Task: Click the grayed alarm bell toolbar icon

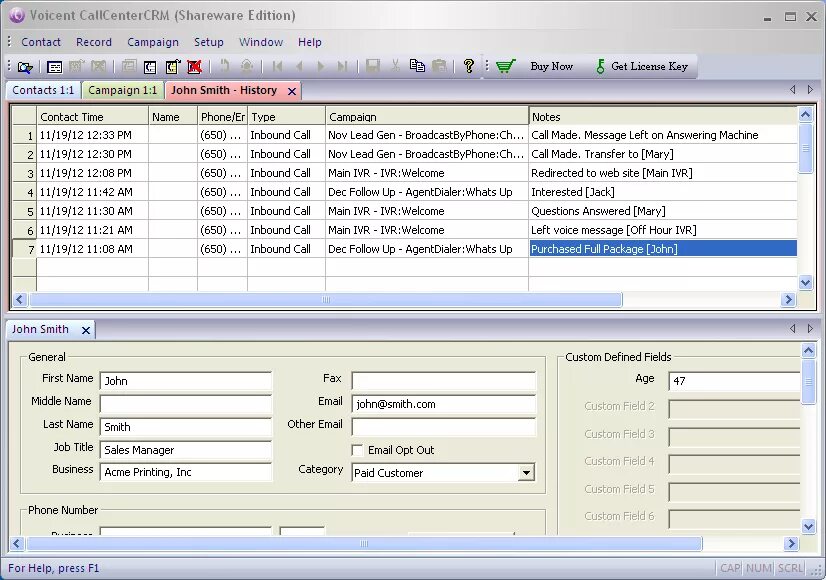Action: tap(247, 66)
